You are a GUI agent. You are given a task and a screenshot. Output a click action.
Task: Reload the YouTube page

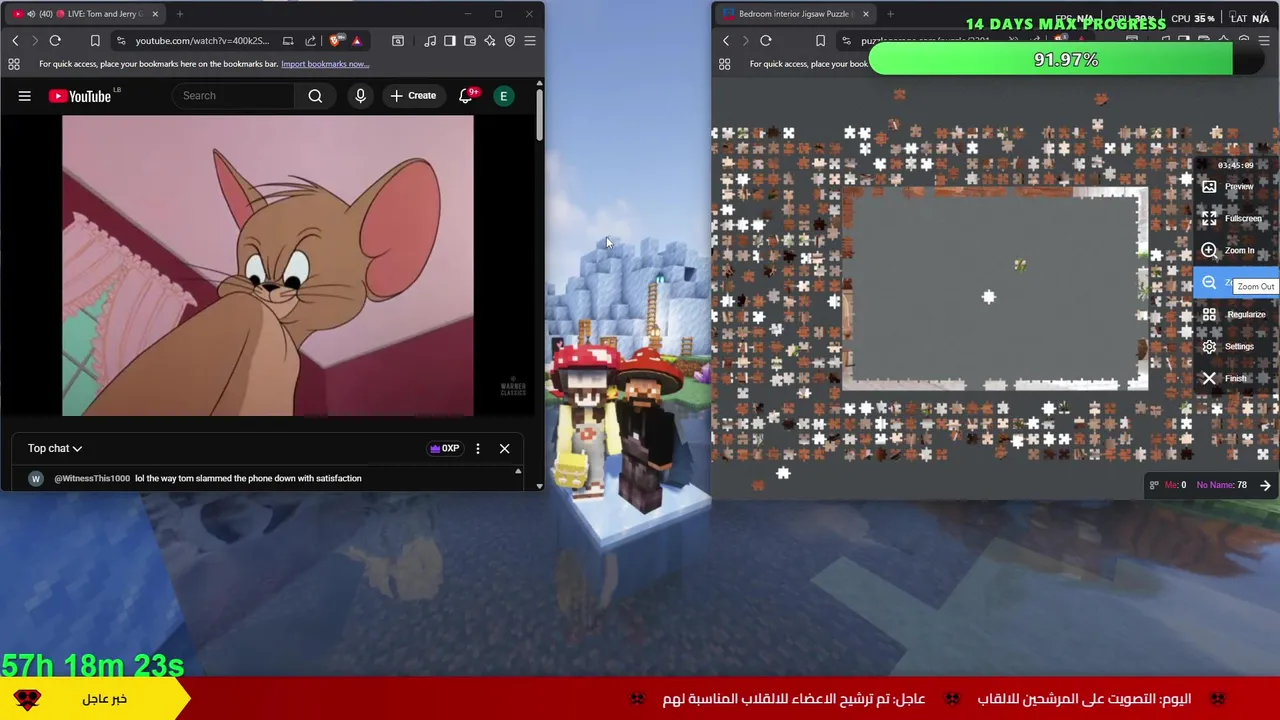click(x=55, y=41)
